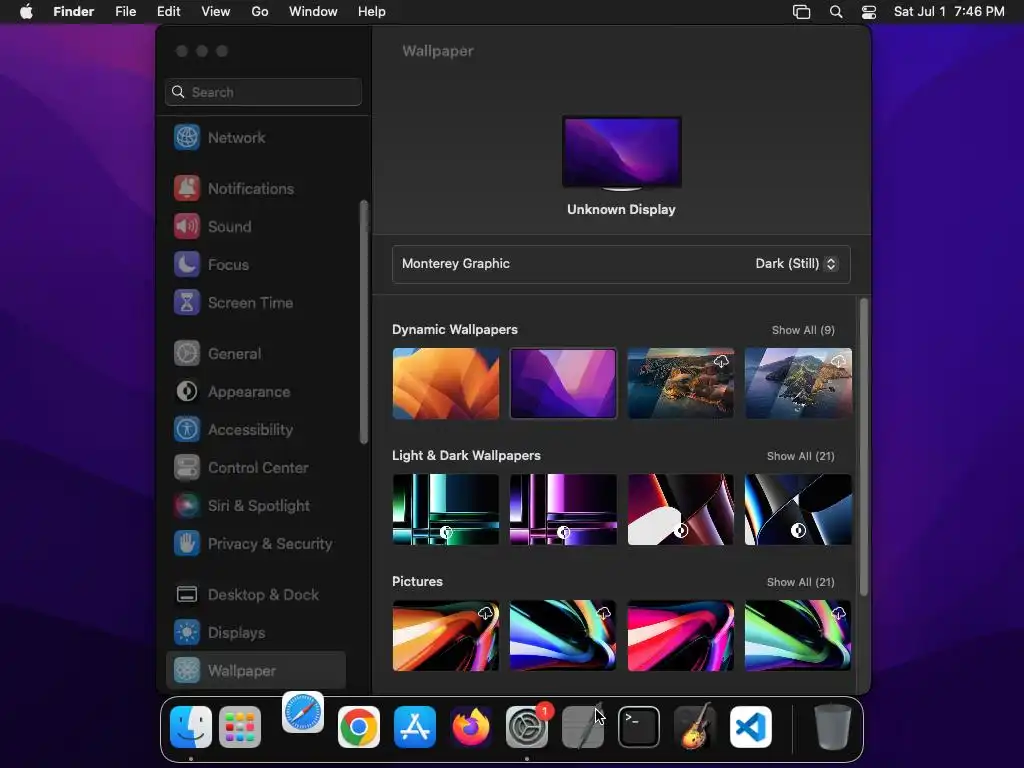Open the Finder menu
1024x768 pixels.
click(74, 12)
